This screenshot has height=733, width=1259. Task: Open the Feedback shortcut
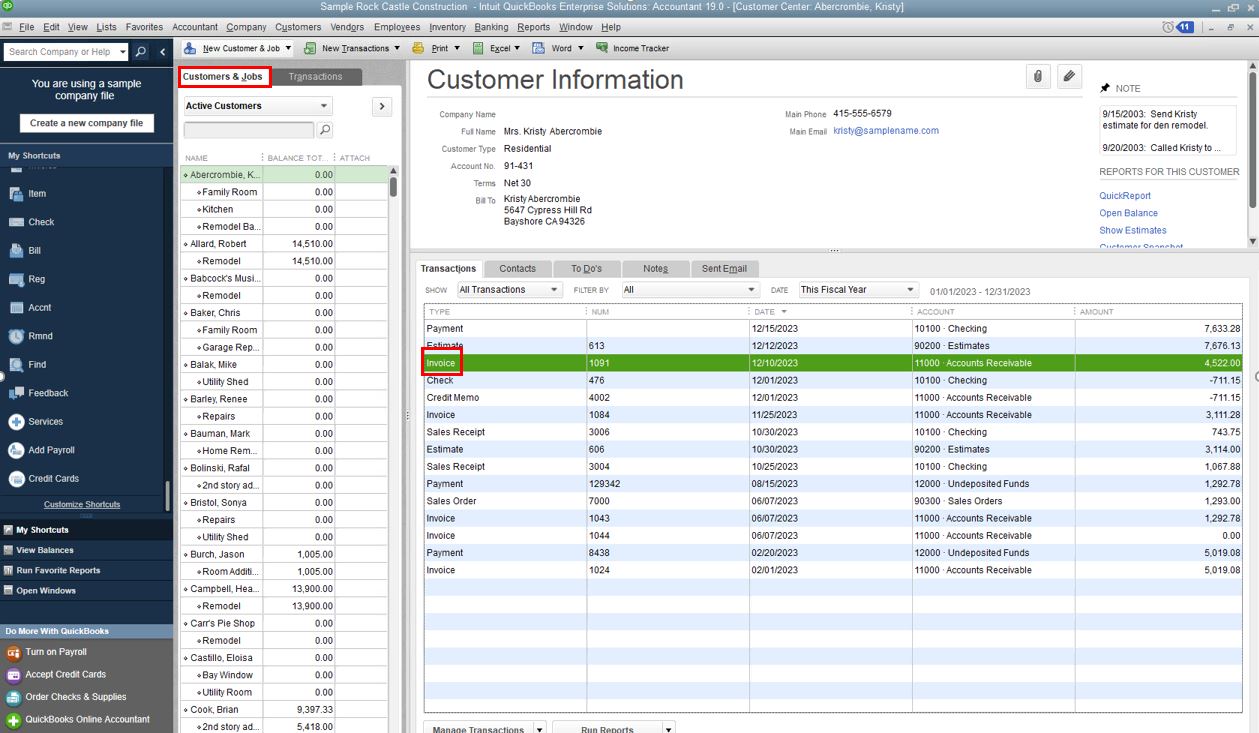(x=38, y=393)
